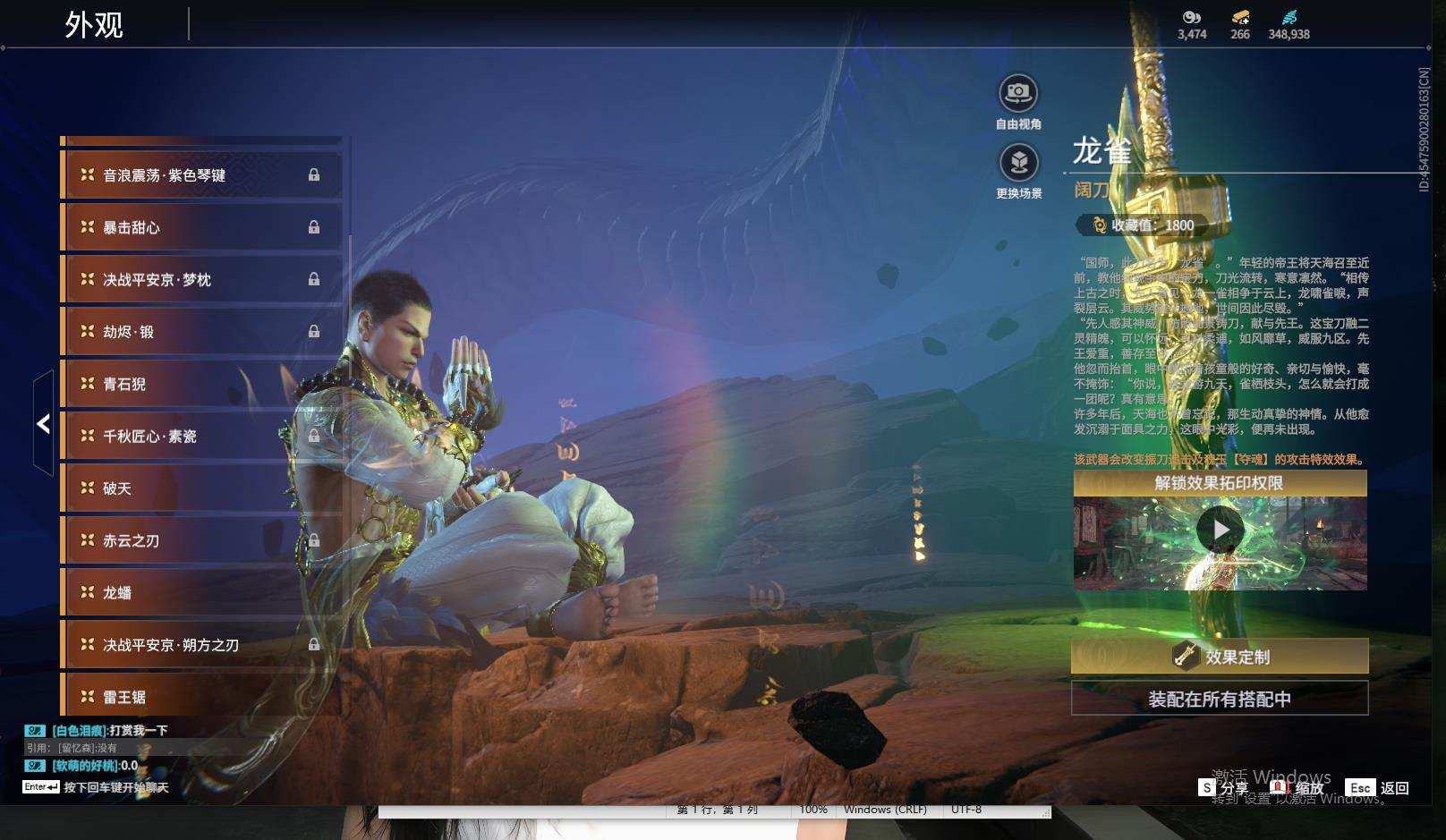Click the S key share icon
This screenshot has height=840, width=1446.
pyautogui.click(x=1207, y=787)
